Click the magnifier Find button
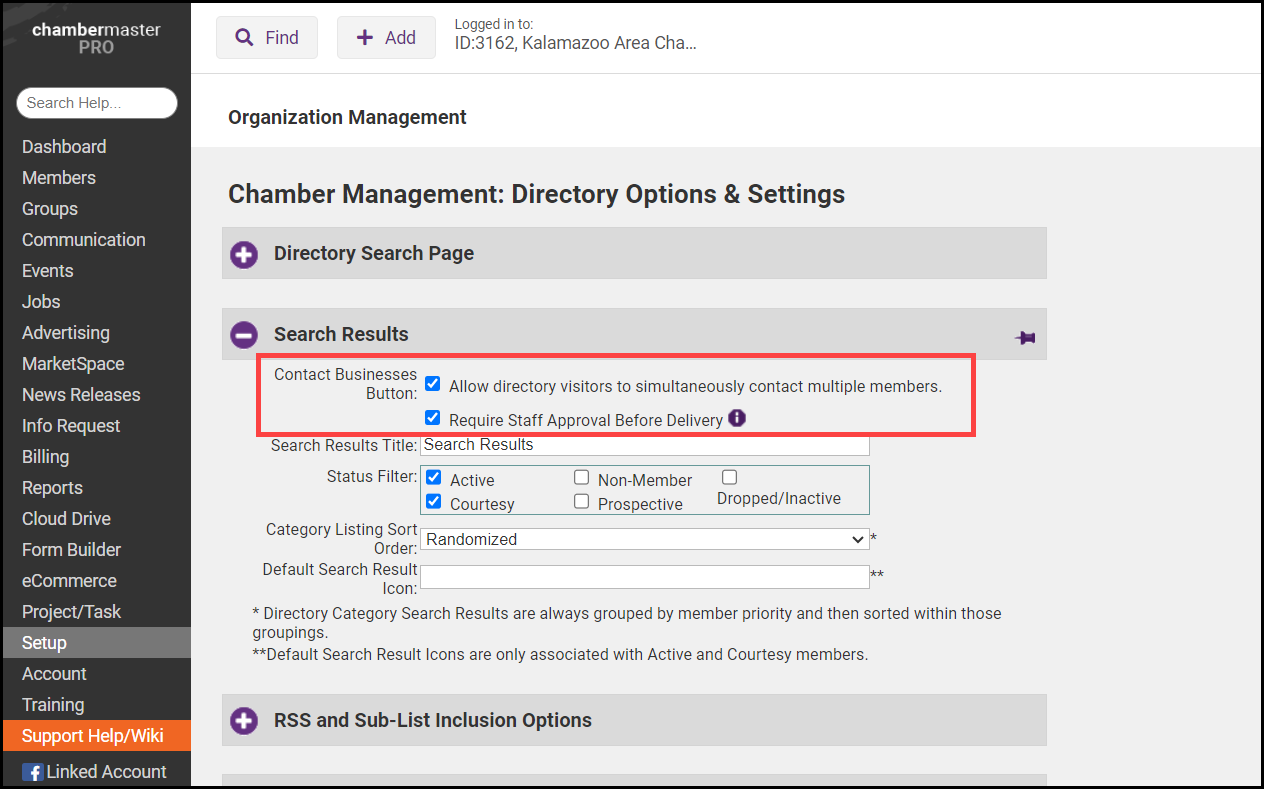Image resolution: width=1264 pixels, height=789 pixels. (x=267, y=38)
